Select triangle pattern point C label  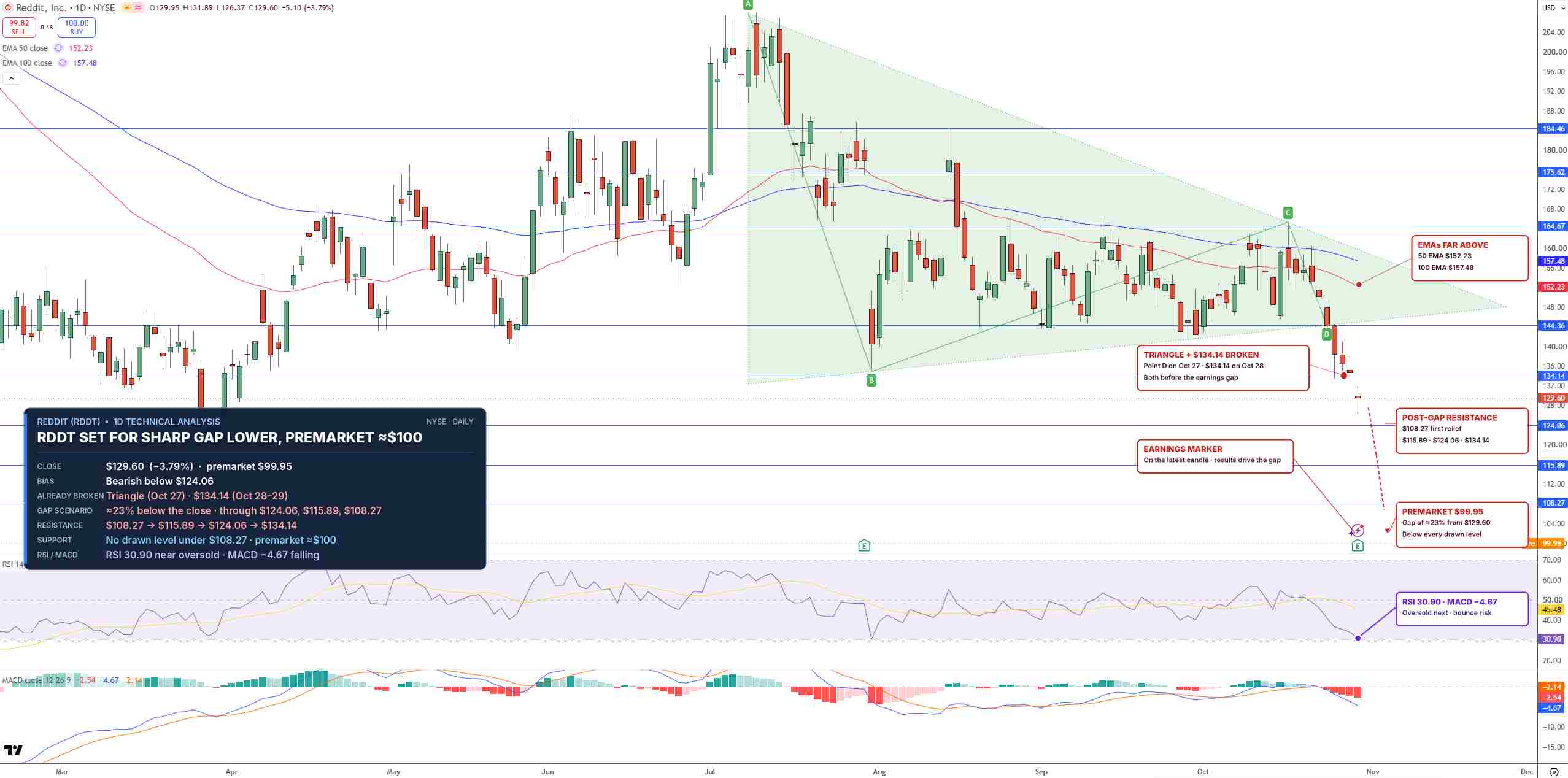(x=1288, y=213)
